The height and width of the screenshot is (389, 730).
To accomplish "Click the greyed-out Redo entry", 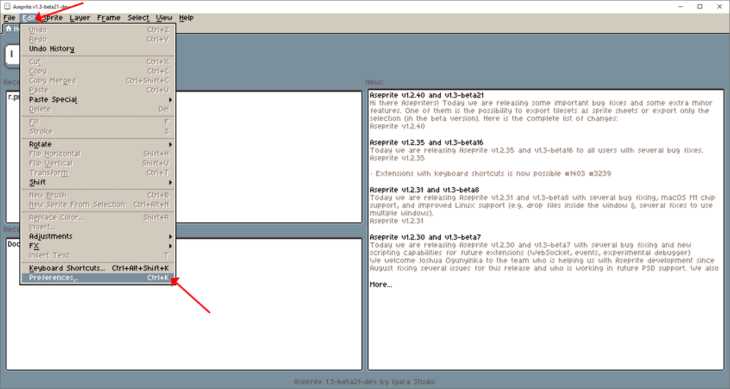I will click(98, 39).
